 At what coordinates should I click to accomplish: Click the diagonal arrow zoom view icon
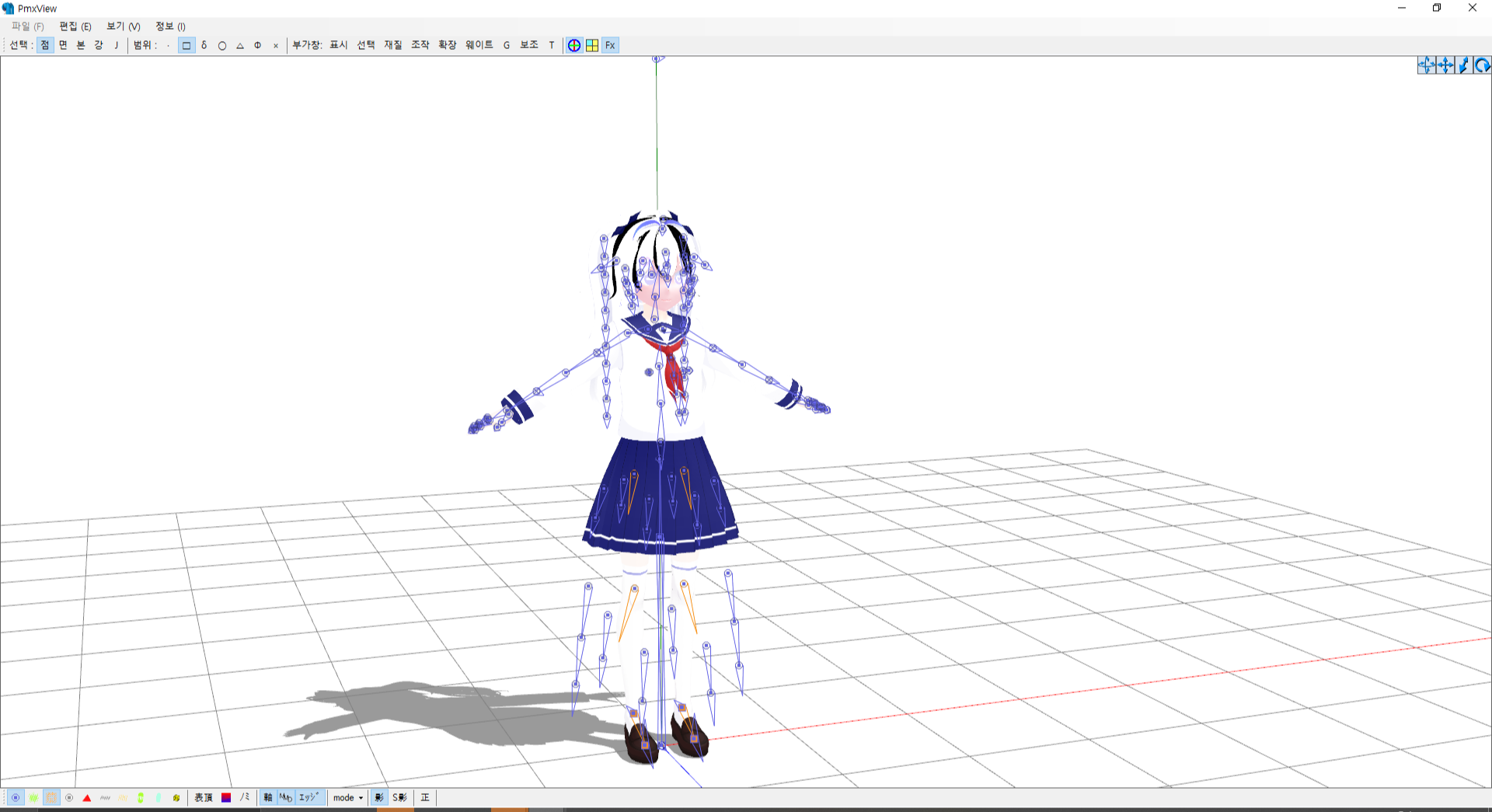click(x=1464, y=65)
